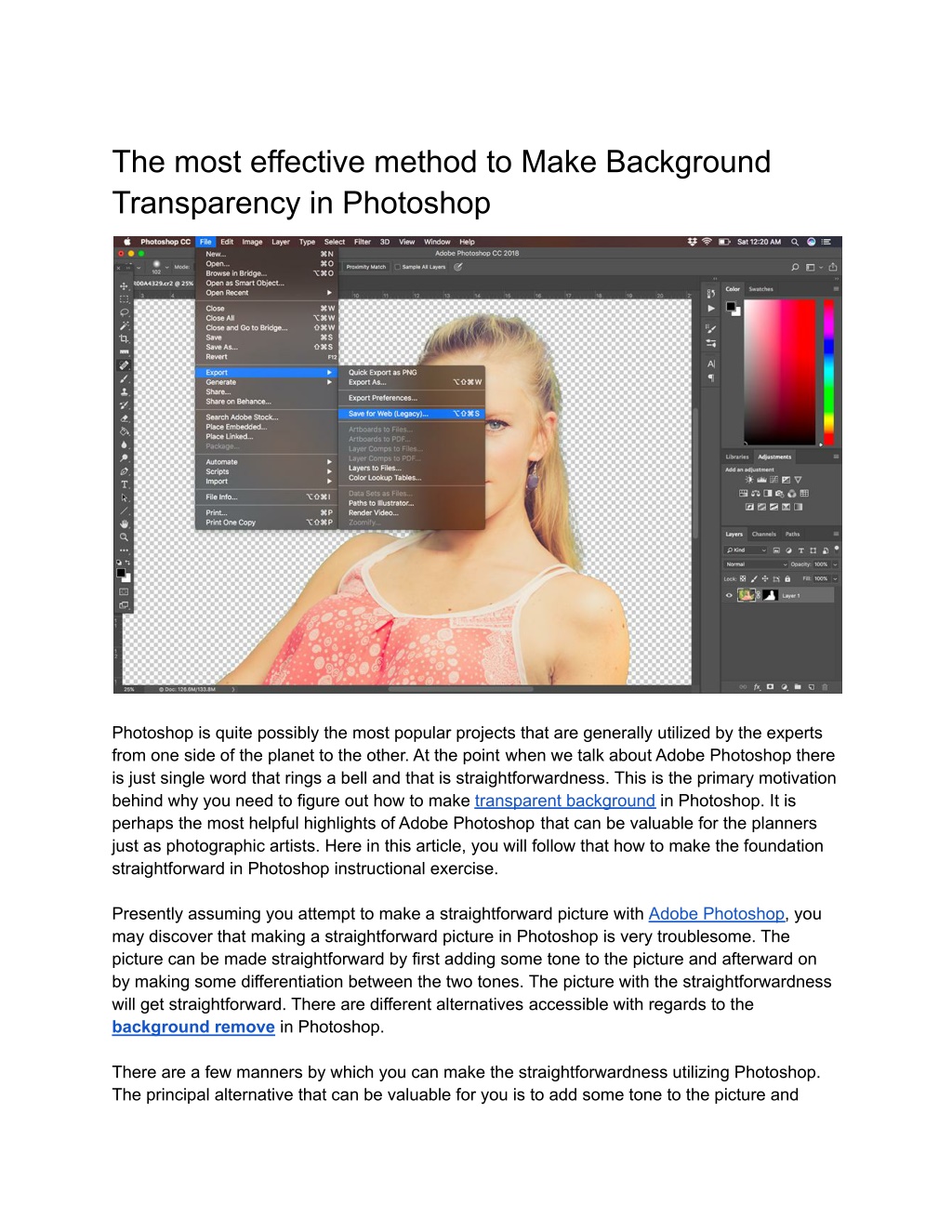
Task: Select the Zoom tool in toolbox
Action: click(124, 537)
